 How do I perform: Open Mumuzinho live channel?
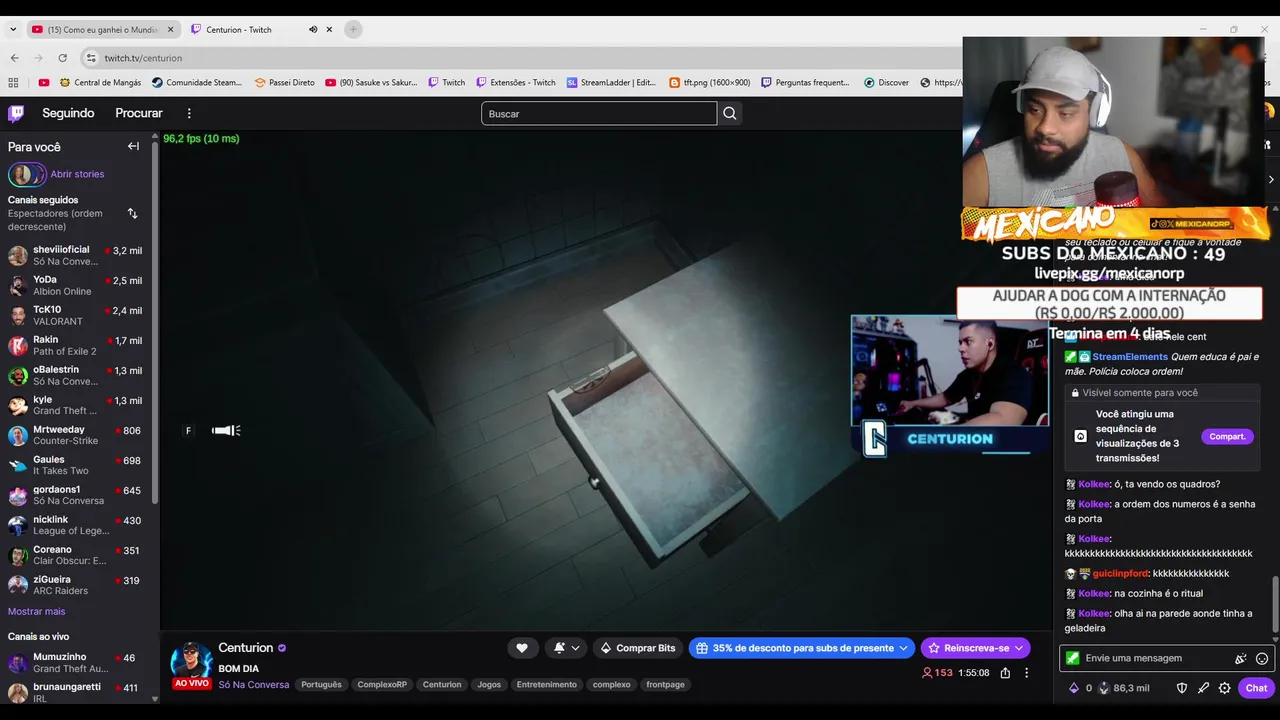76,663
